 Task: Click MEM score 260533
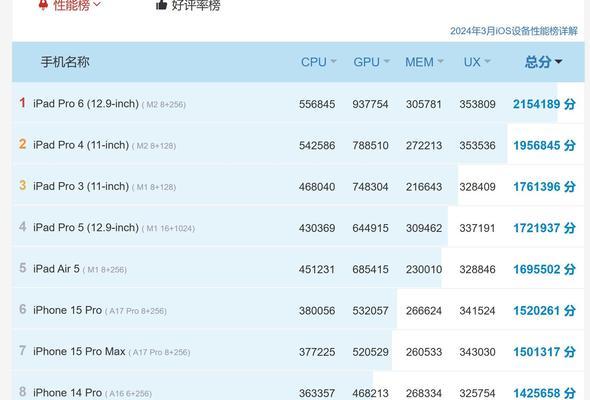pyautogui.click(x=424, y=353)
